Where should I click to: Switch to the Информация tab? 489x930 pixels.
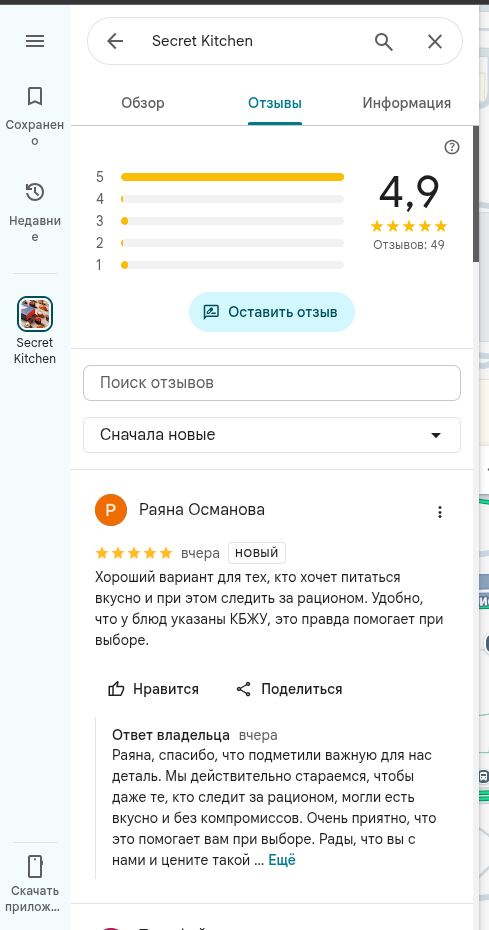click(407, 103)
